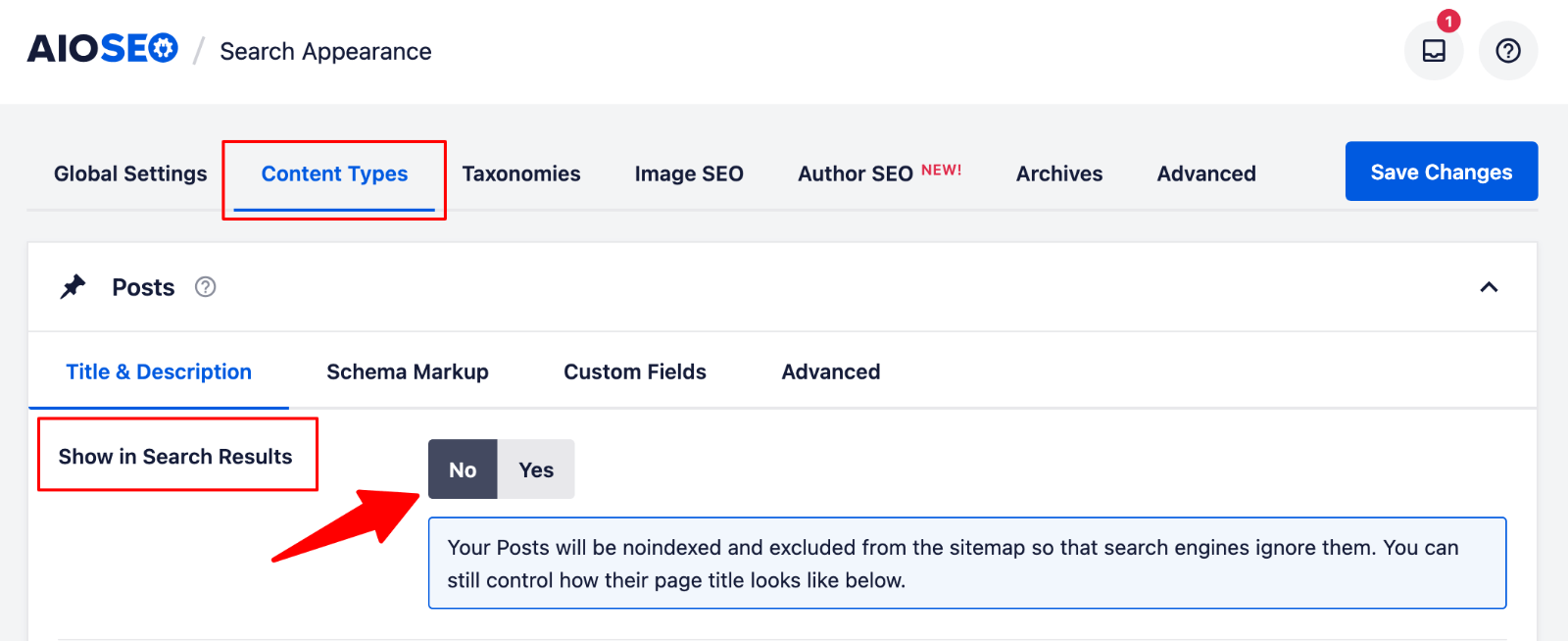Open the help question mark icon
The width and height of the screenshot is (1568, 641).
(1507, 51)
